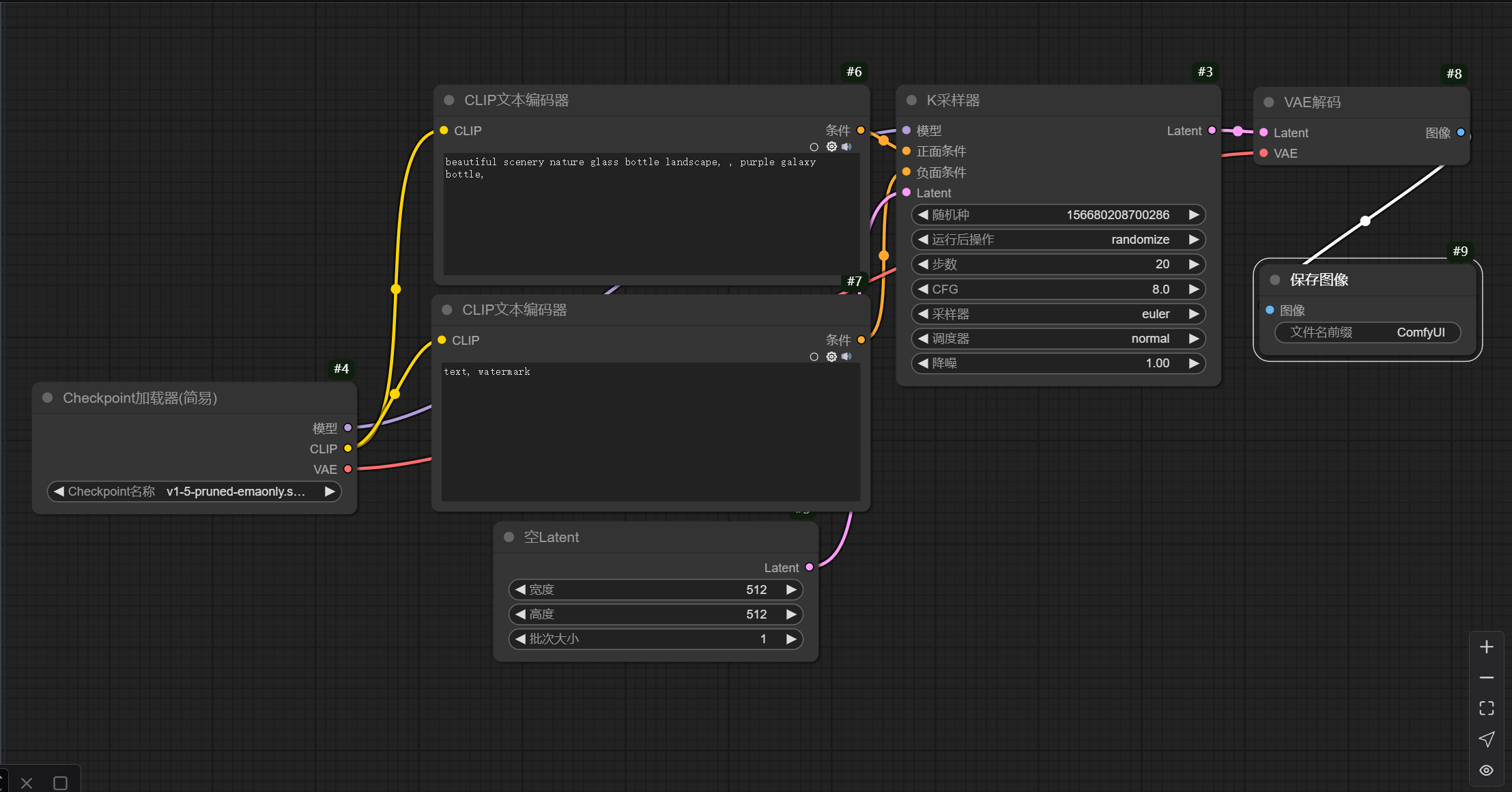The height and width of the screenshot is (792, 1512).
Task: Click the canvas zoom out minus icon
Action: click(x=1486, y=677)
